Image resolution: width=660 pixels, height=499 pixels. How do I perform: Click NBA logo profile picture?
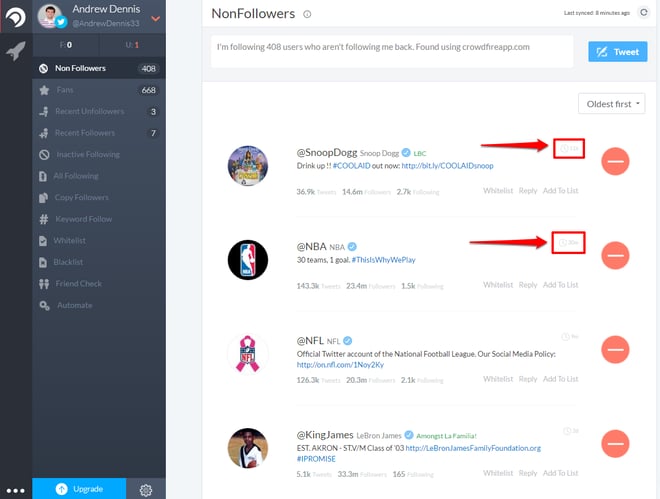pos(248,260)
